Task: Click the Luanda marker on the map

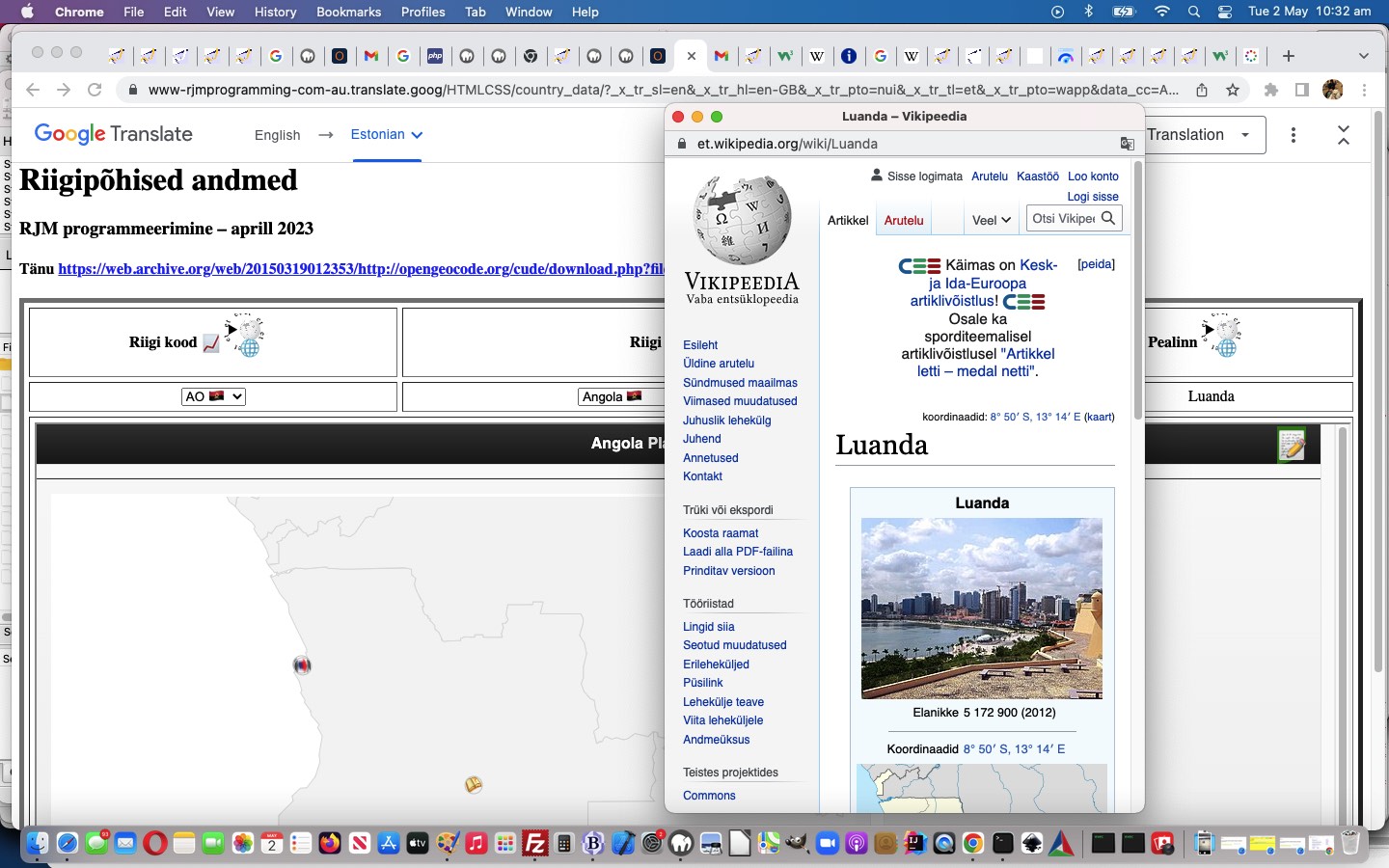Action: pyautogui.click(x=302, y=665)
